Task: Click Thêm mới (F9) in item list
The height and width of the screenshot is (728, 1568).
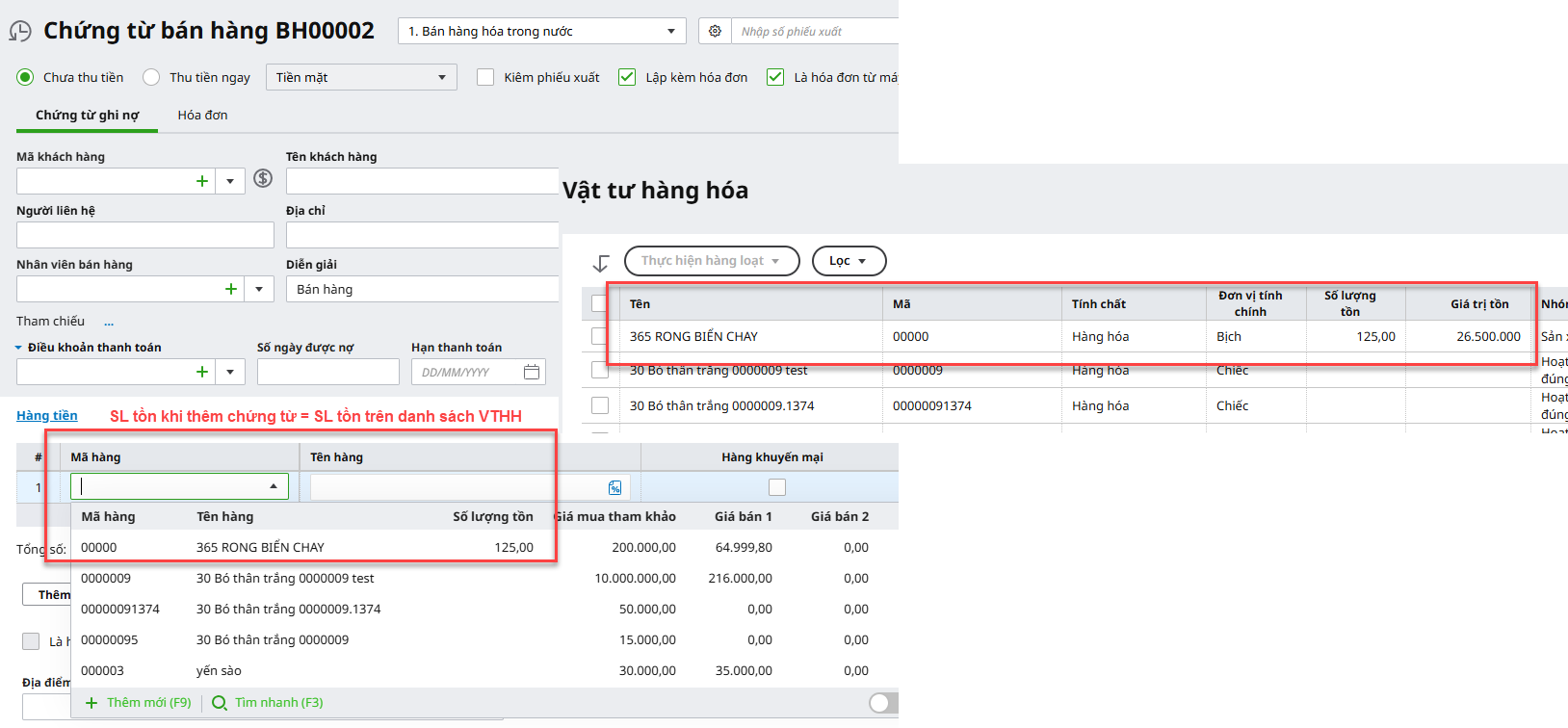Action: [139, 703]
